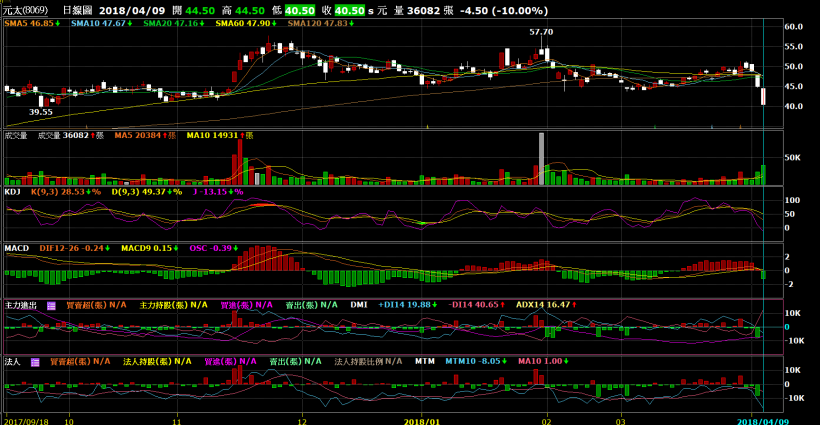The image size is (820, 425).
Task: Select the DMI indicator label
Action: [360, 305]
